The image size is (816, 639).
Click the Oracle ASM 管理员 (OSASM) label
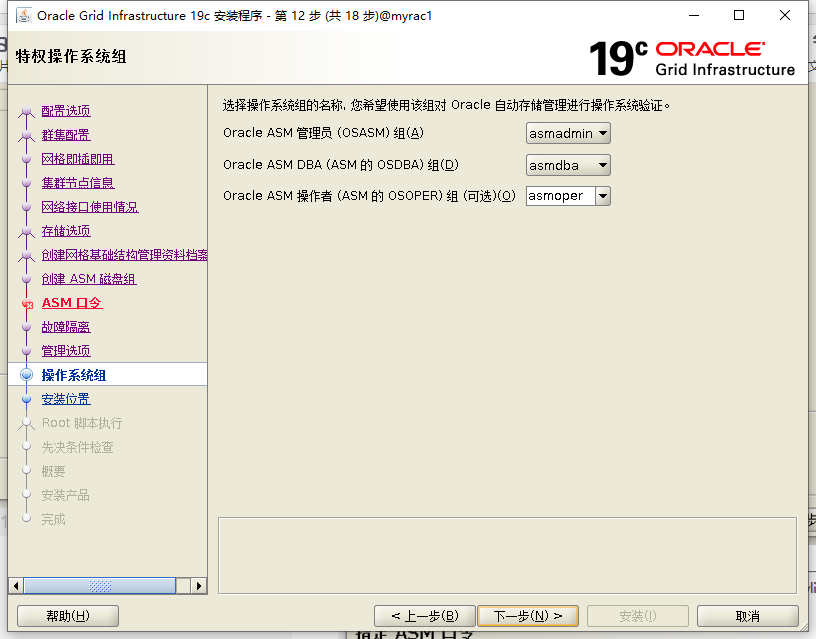[x=323, y=133]
